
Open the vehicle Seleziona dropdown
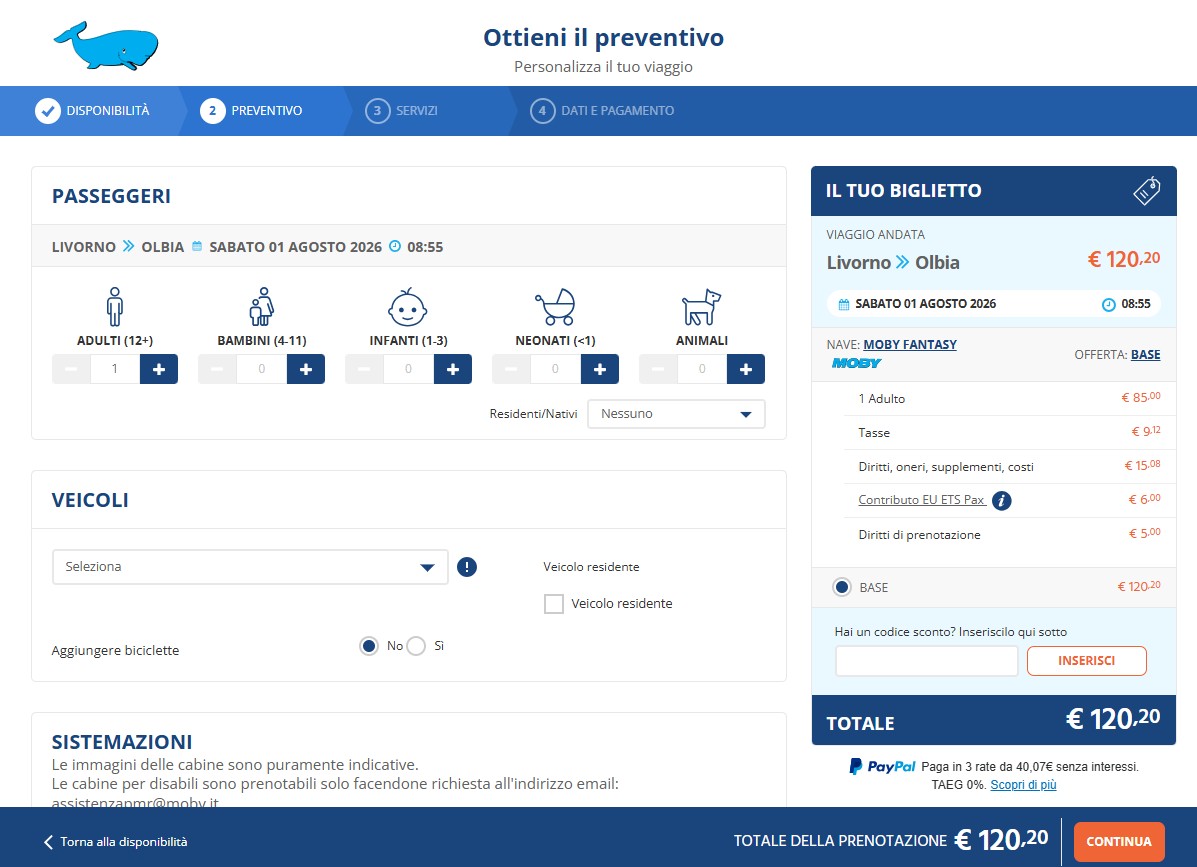(x=250, y=567)
